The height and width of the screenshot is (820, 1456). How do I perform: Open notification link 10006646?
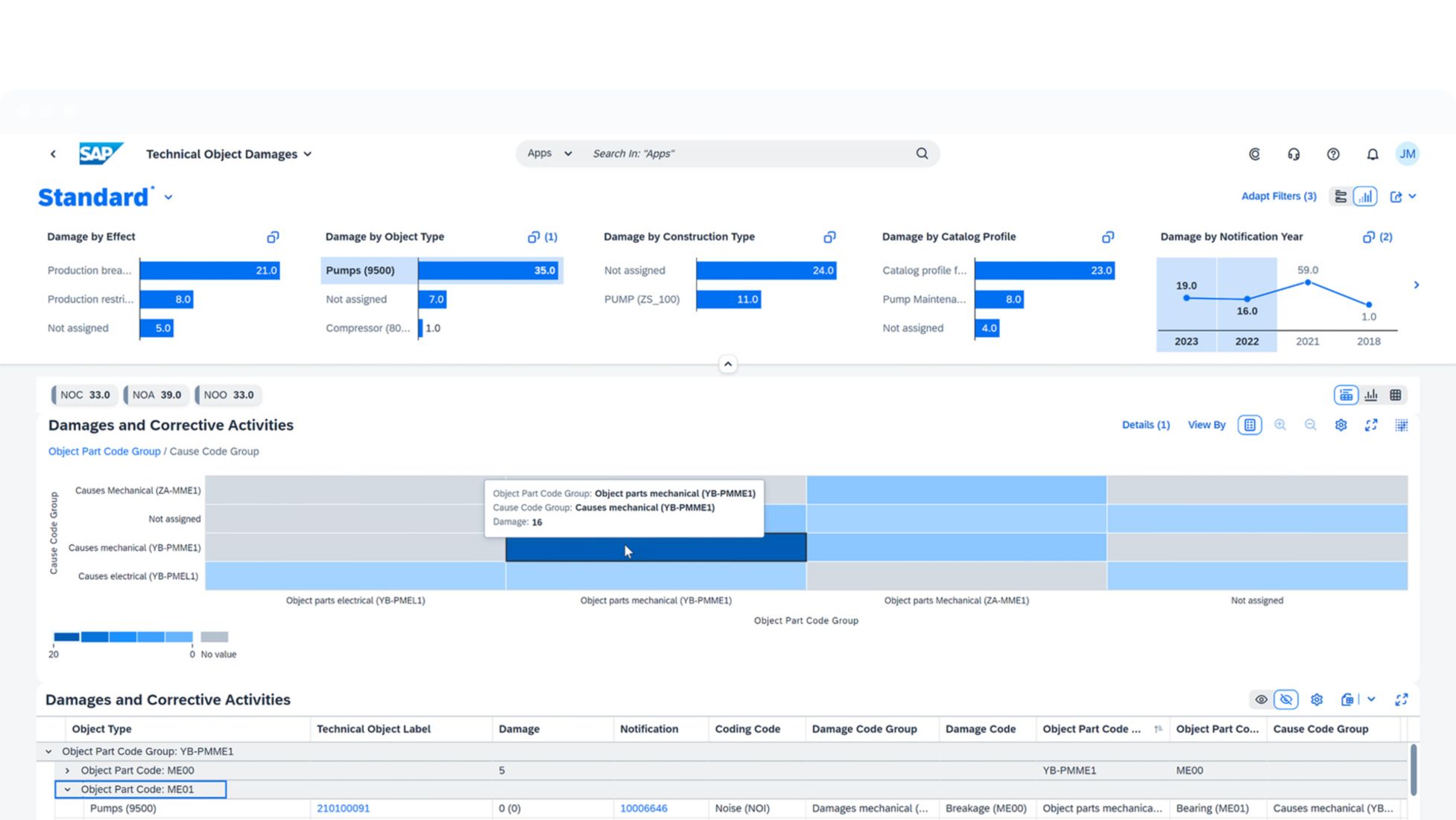click(643, 808)
